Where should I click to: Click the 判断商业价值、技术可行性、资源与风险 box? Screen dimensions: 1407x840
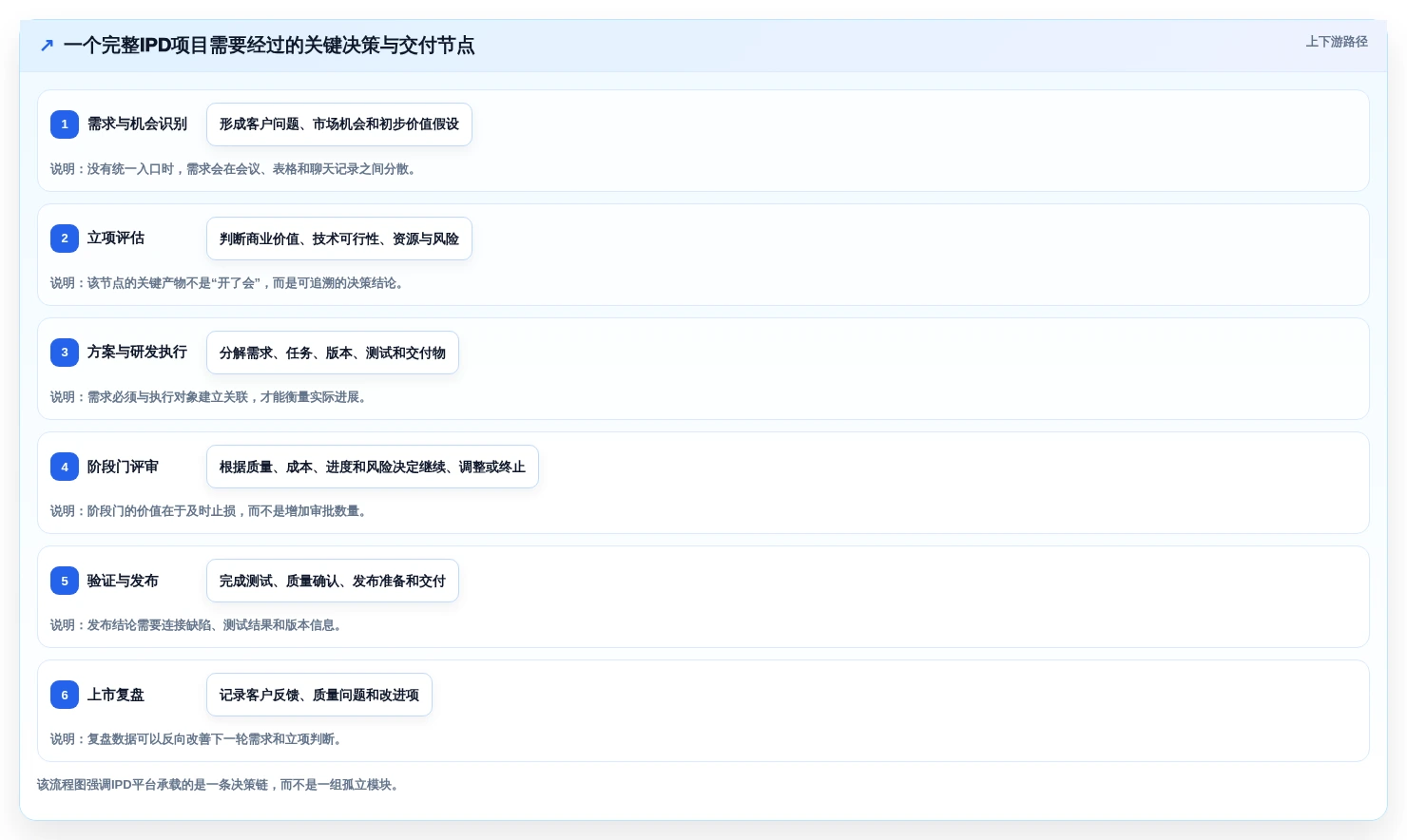339,239
